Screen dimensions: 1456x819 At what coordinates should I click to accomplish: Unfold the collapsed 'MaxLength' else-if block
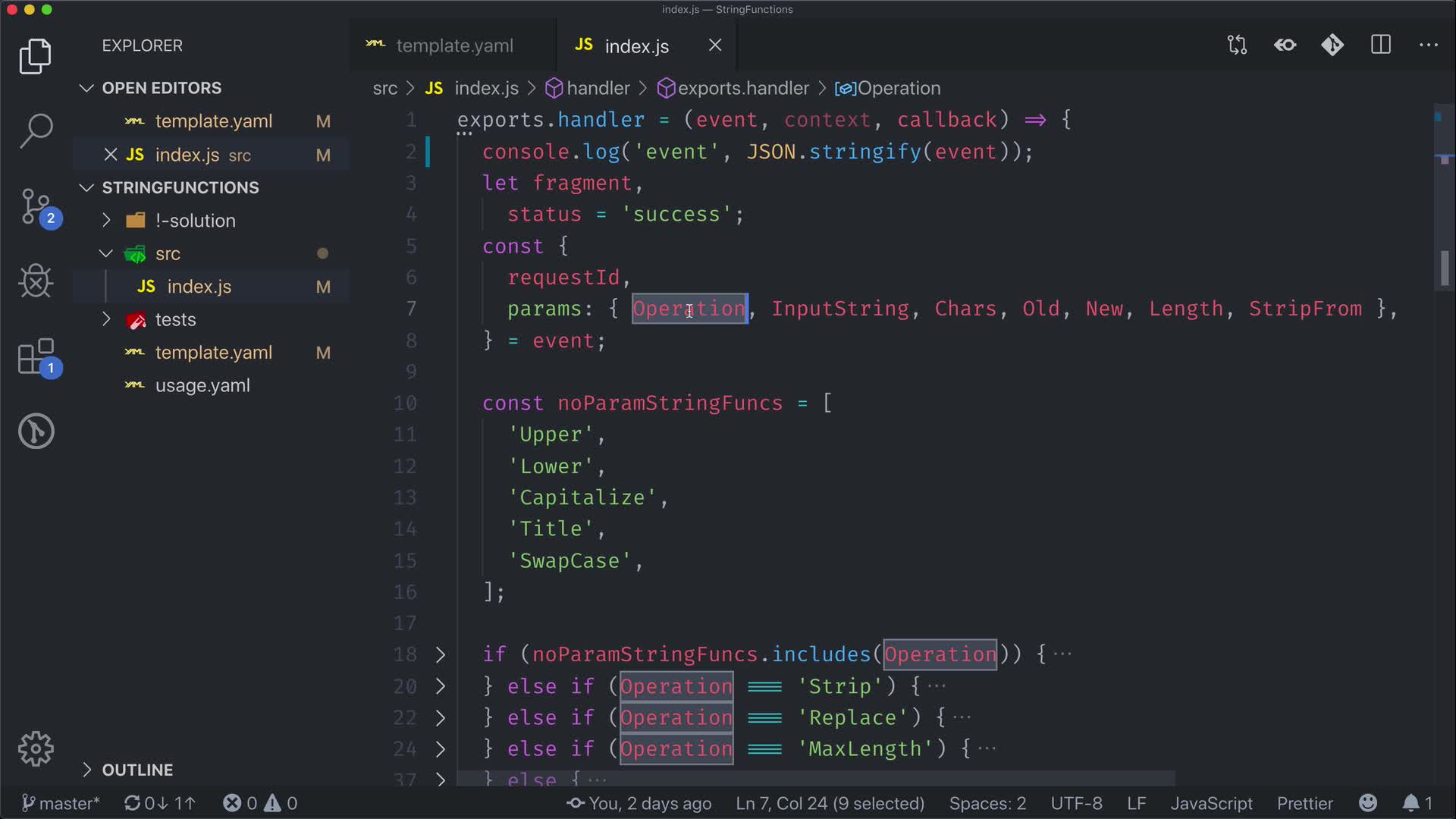pos(441,749)
